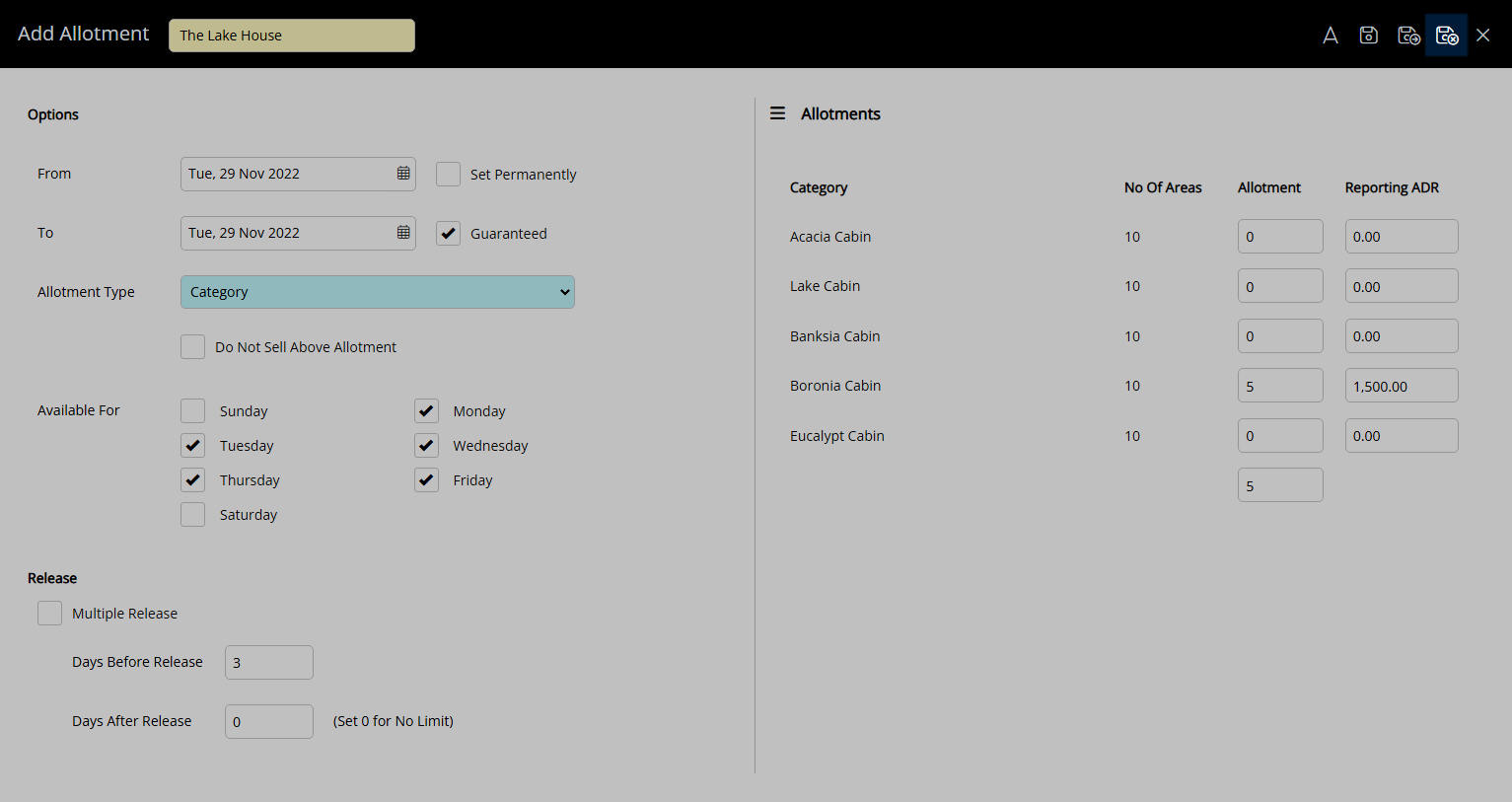Click the Allotments section title

840,114
